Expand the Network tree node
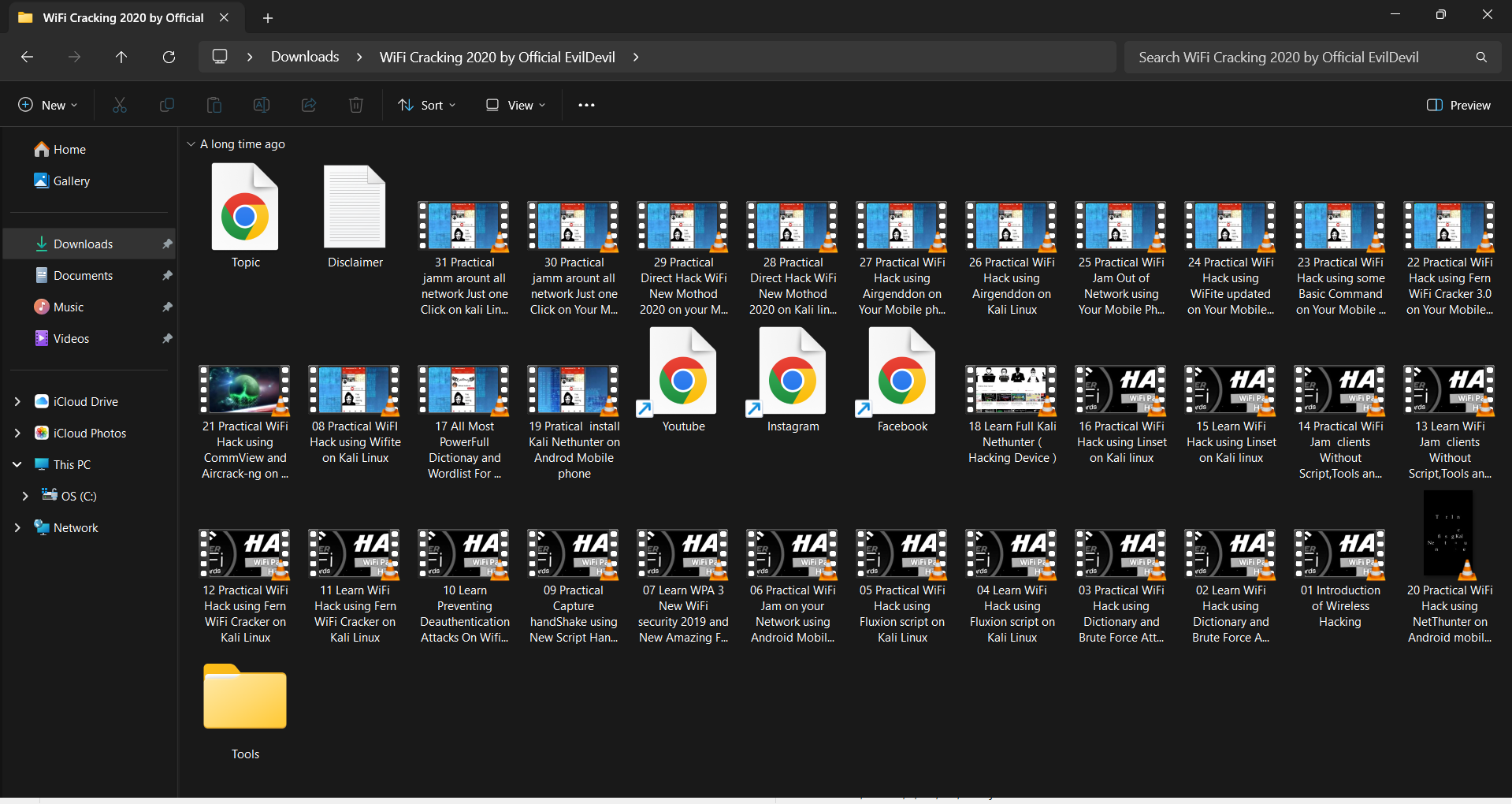 point(17,528)
